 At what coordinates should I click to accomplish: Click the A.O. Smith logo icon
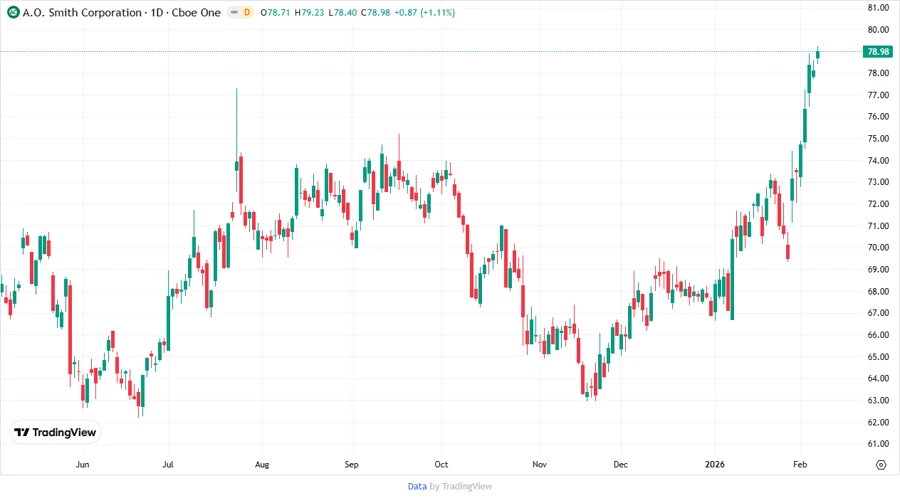click(13, 12)
